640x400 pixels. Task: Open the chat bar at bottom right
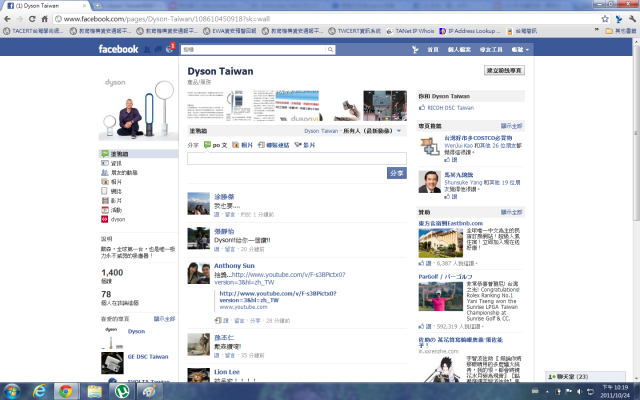coord(586,376)
